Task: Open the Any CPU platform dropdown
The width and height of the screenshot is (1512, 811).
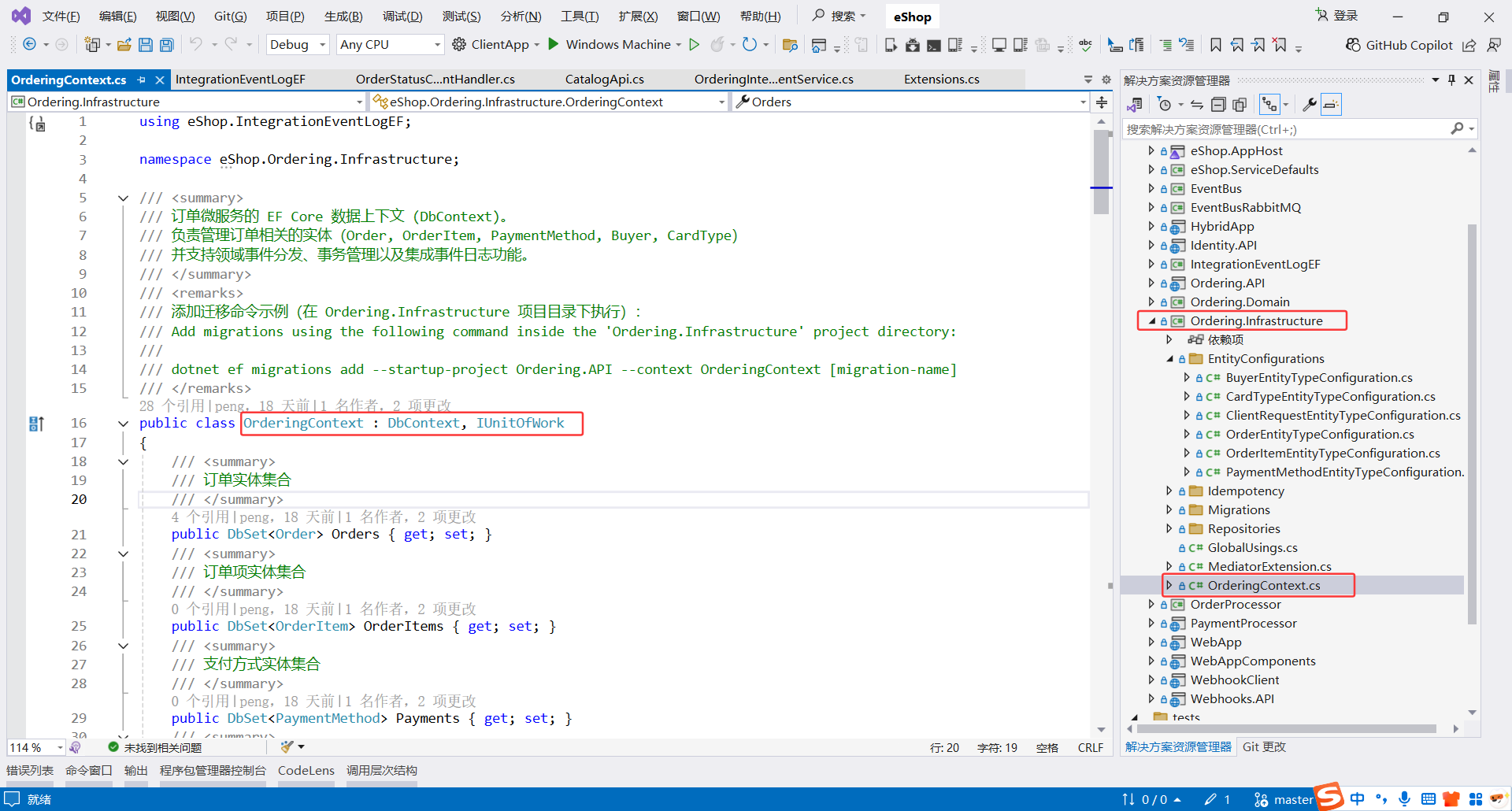Action: click(390, 45)
